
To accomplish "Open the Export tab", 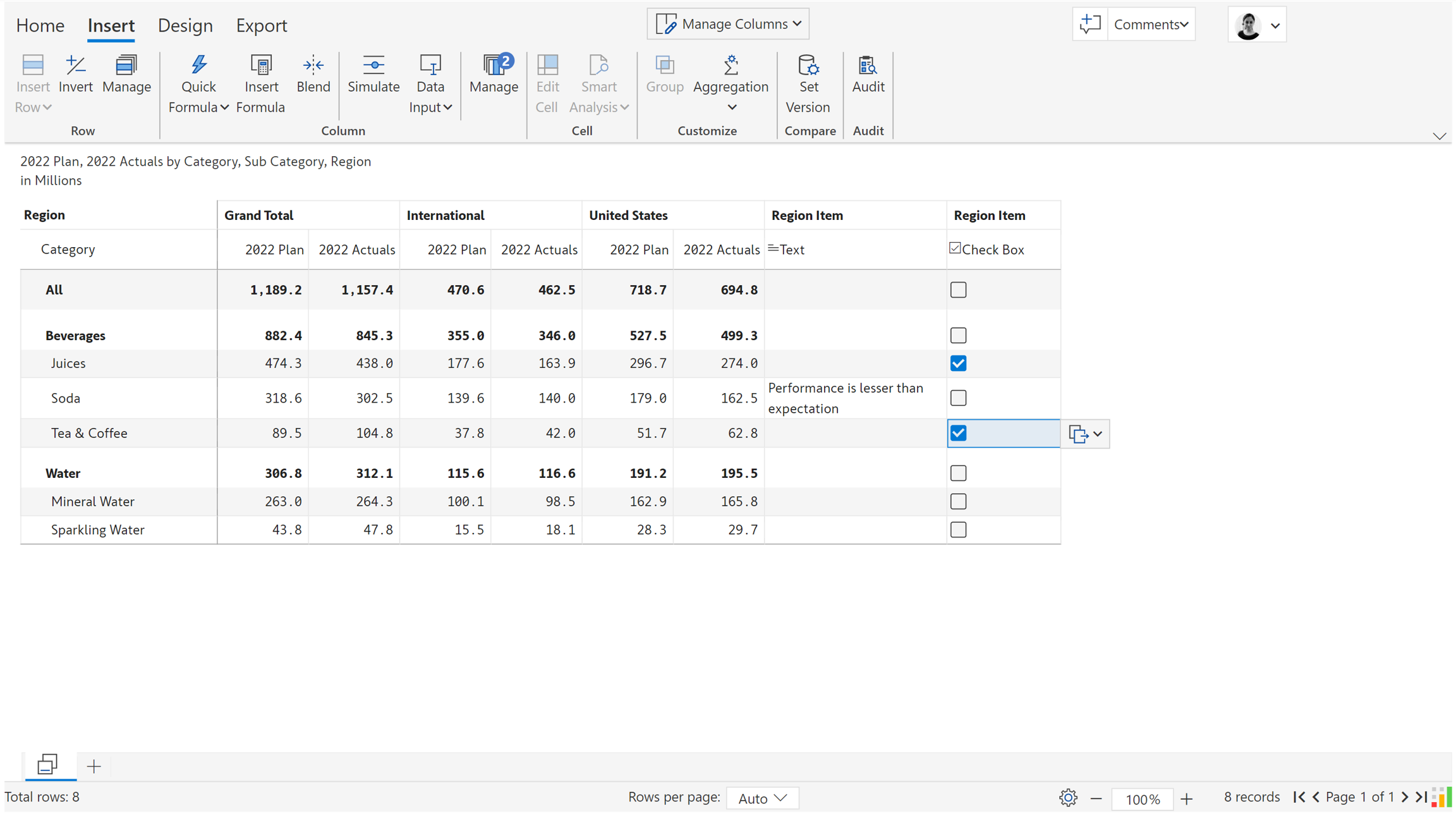I will 261,25.
